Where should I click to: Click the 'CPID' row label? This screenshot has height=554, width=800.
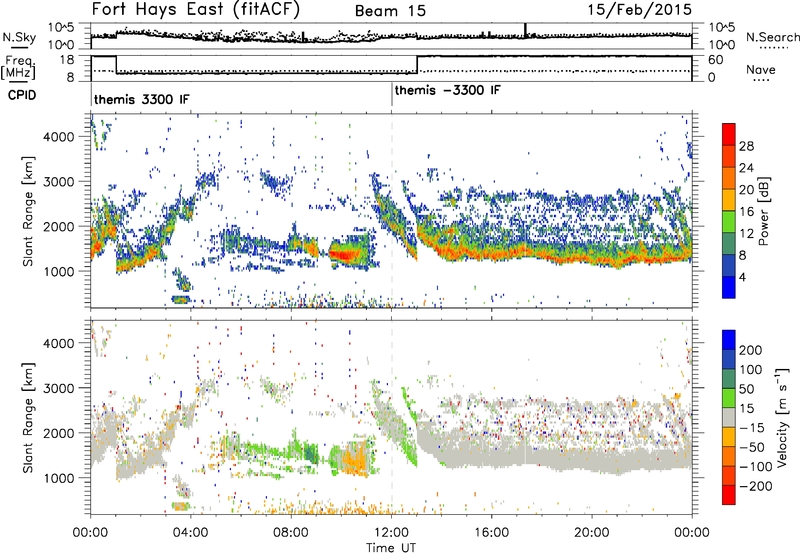(22, 95)
